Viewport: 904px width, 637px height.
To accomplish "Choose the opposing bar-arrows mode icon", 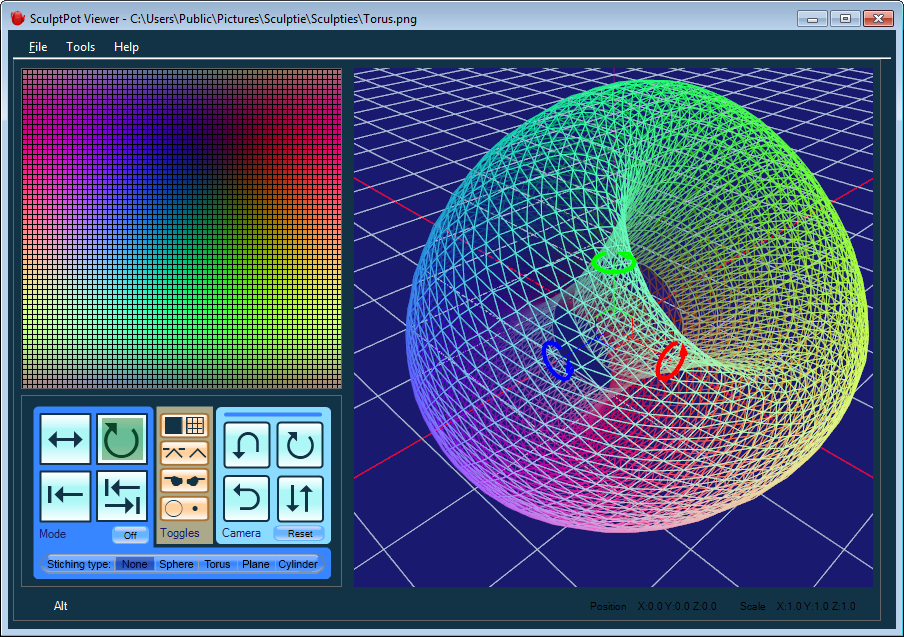I will click(122, 496).
